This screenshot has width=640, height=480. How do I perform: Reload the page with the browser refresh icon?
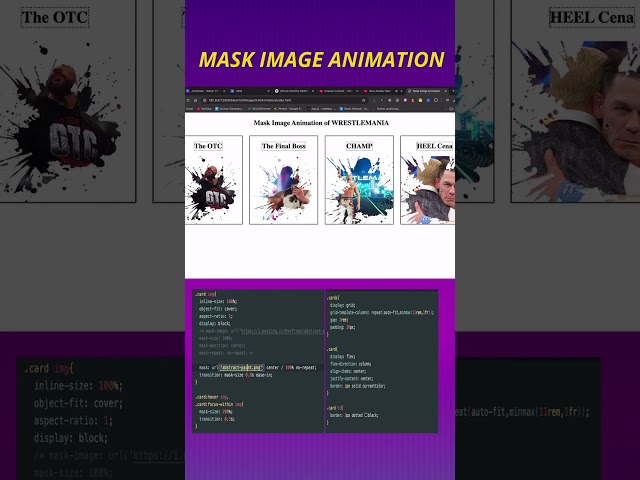click(188, 100)
